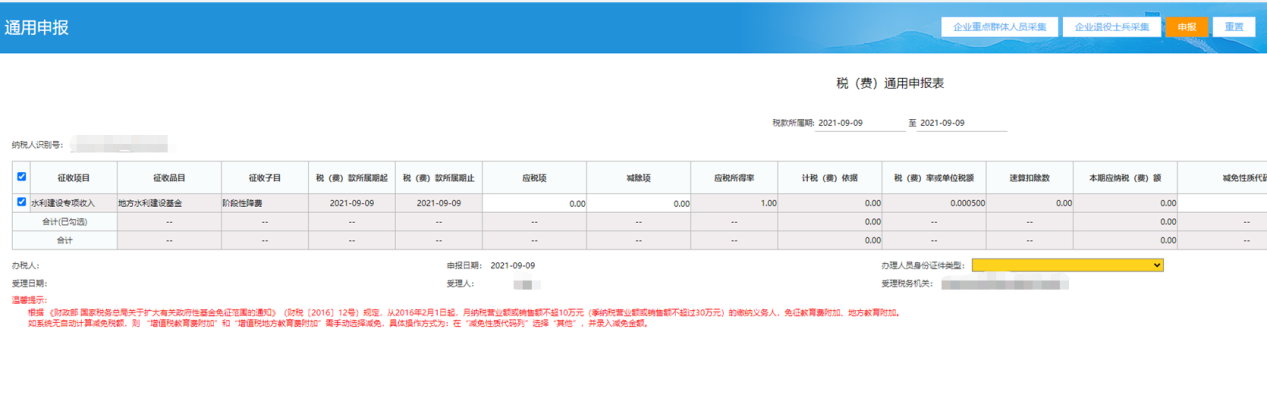1267x398 pixels.
Task: Click the 本期应纳税（费）额 column header
Action: point(1125,178)
